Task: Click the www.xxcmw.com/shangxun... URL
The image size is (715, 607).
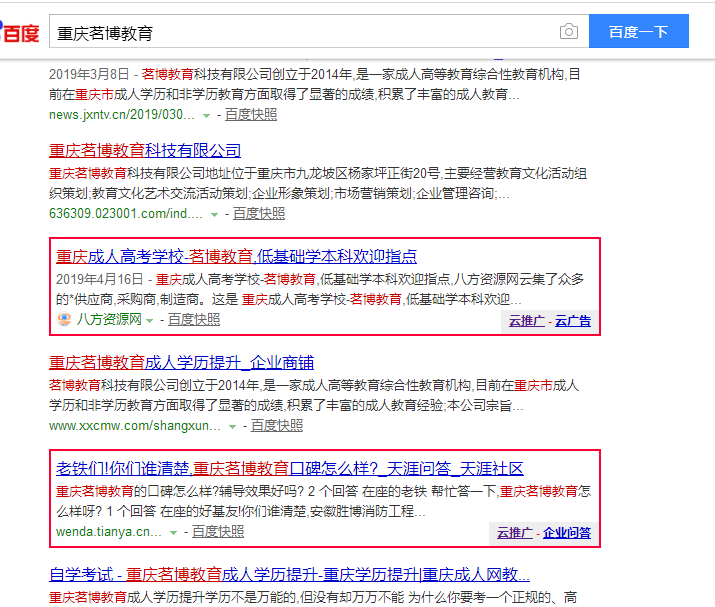Action: point(135,425)
